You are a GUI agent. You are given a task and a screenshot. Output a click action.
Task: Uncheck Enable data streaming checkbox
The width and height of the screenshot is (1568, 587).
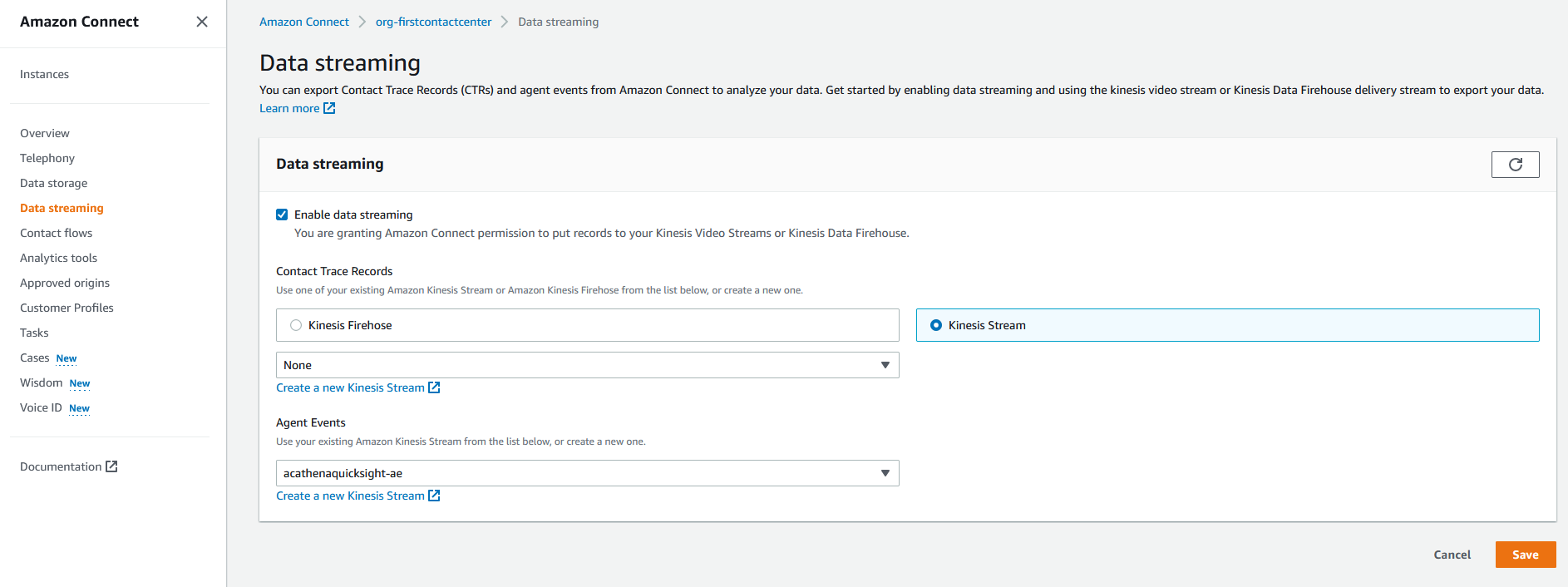point(282,215)
